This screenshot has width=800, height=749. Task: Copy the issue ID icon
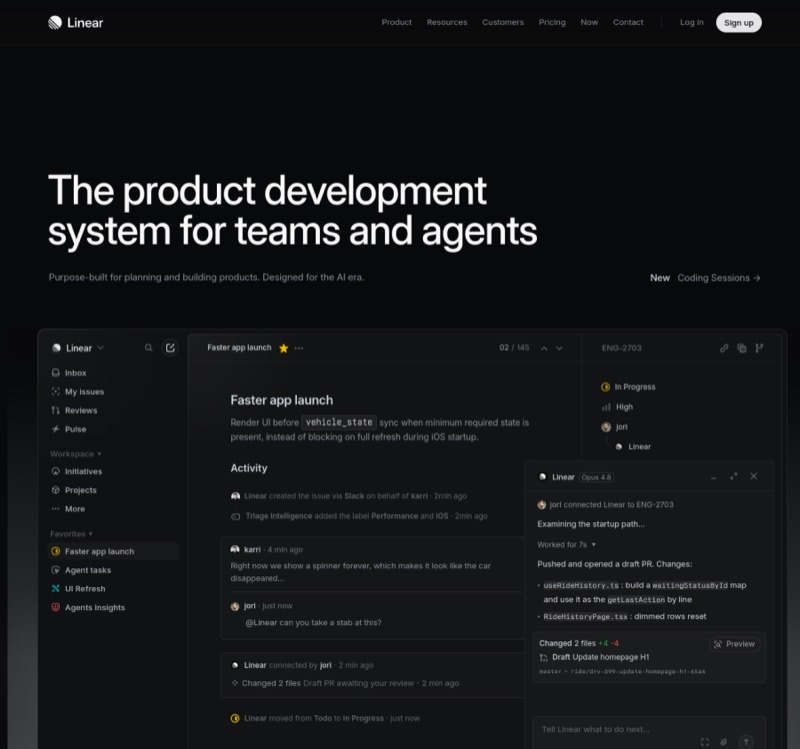(742, 348)
